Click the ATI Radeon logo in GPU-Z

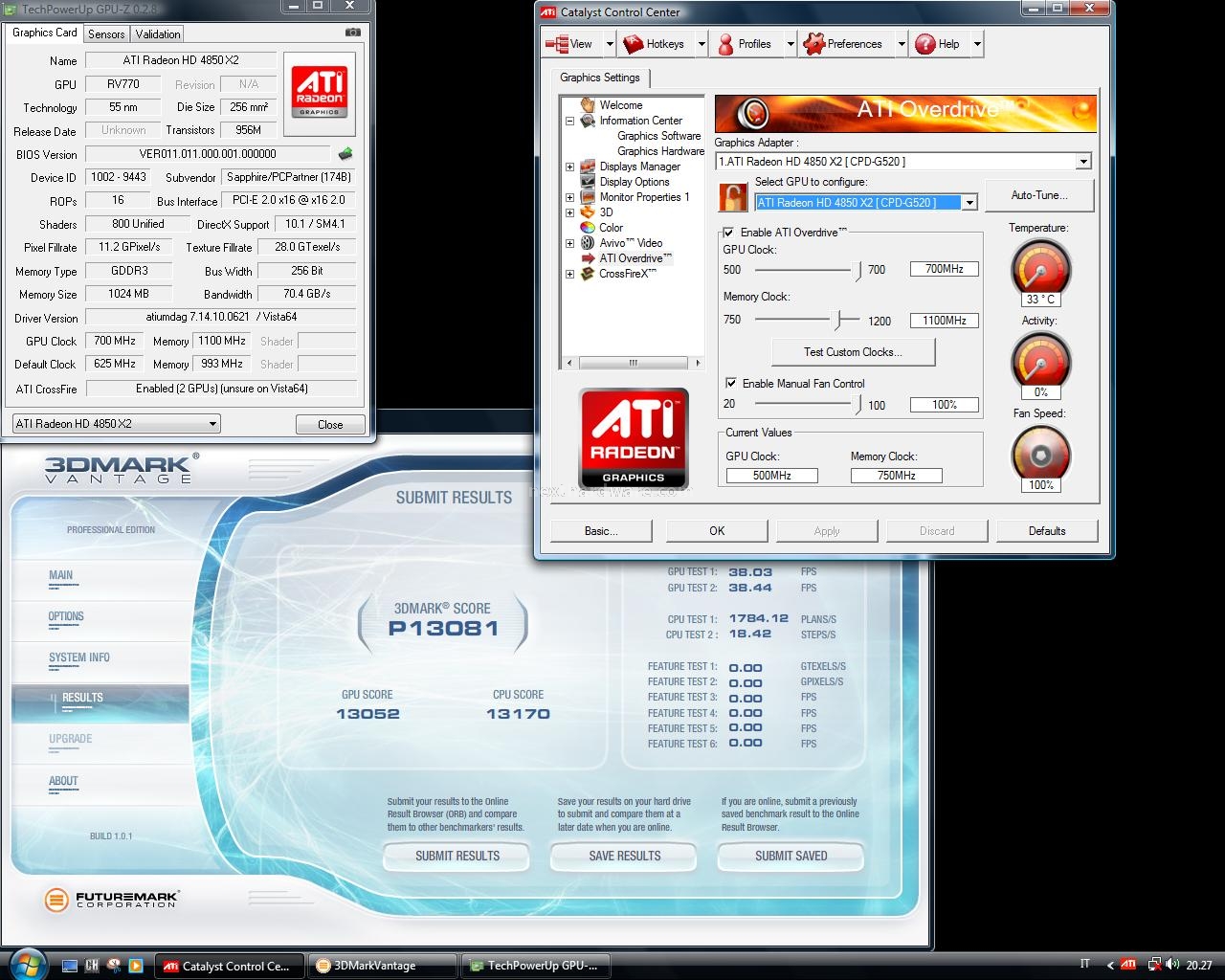(320, 92)
